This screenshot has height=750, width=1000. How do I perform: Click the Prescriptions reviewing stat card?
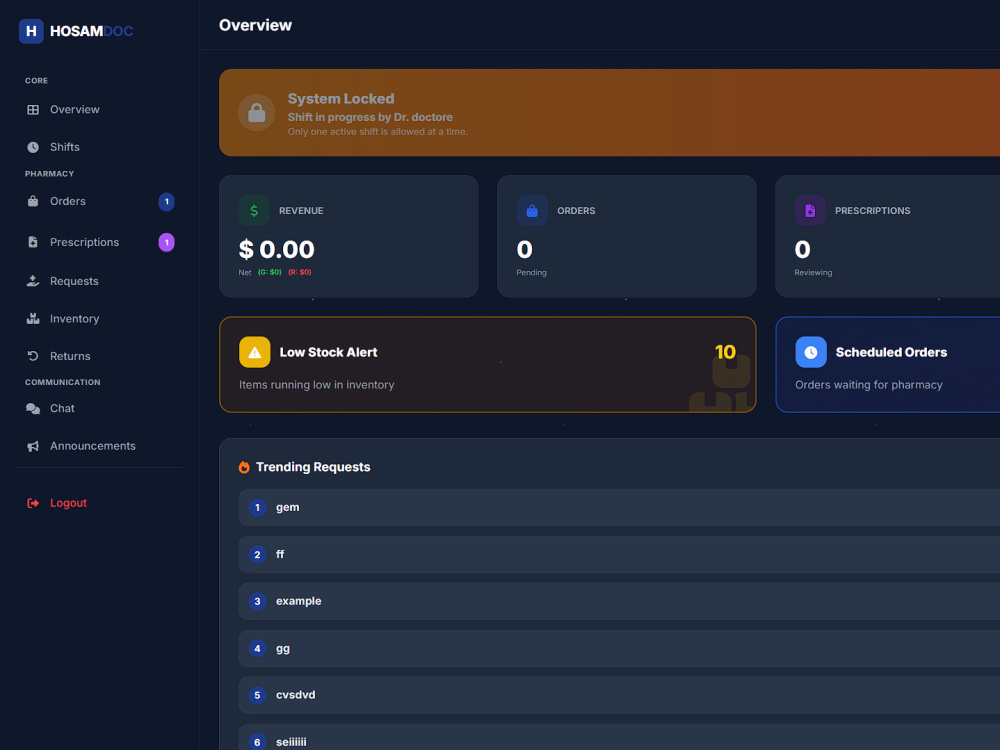point(888,237)
